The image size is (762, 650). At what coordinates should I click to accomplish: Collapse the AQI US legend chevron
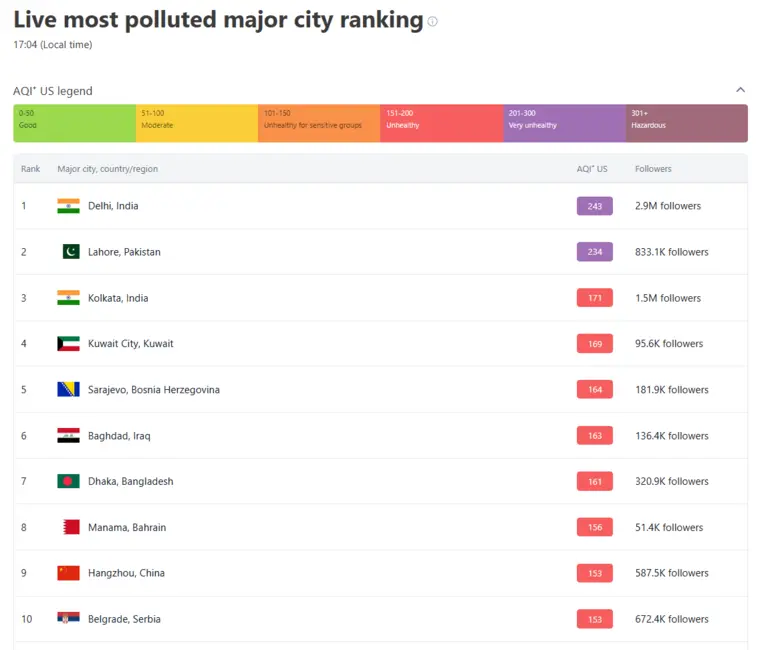(x=740, y=90)
